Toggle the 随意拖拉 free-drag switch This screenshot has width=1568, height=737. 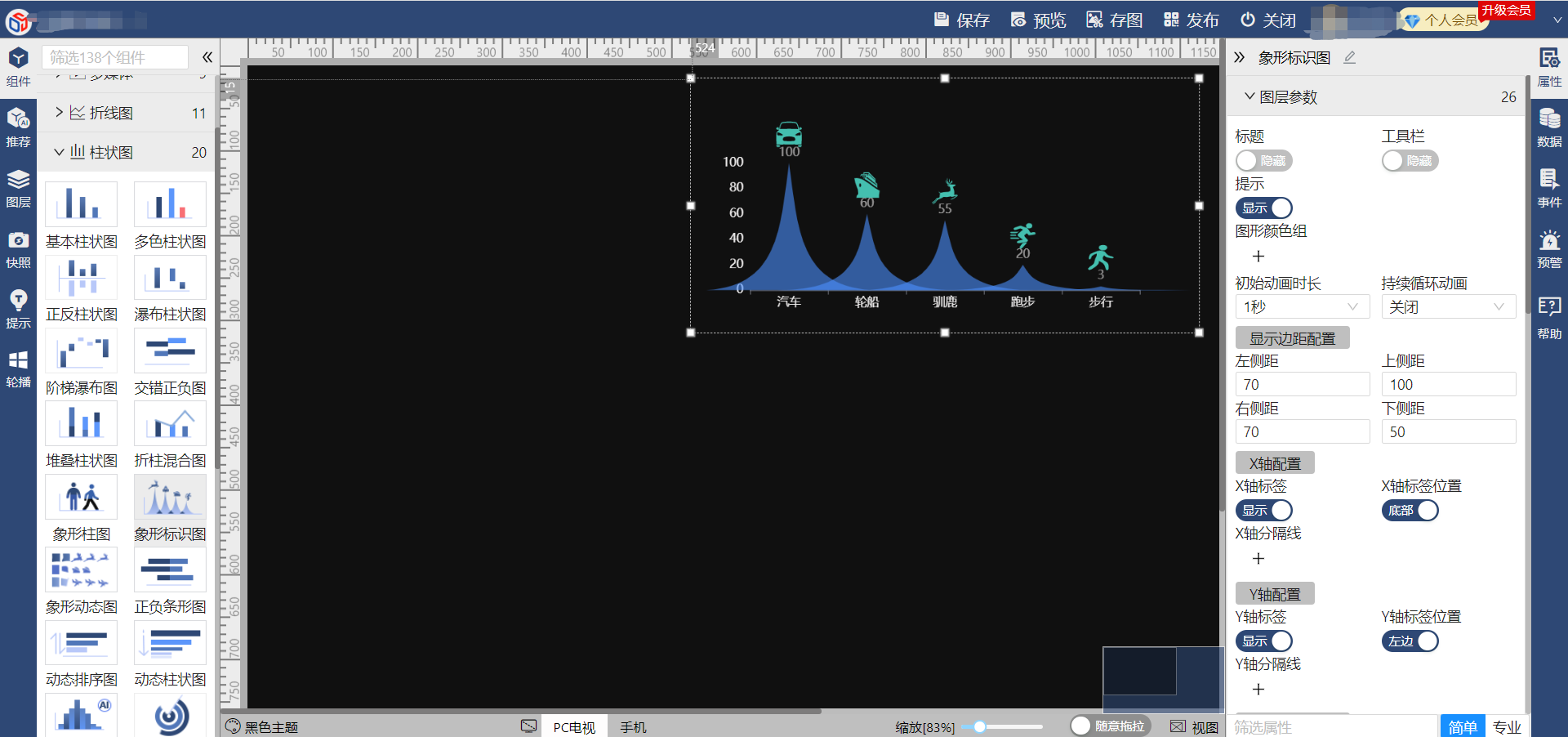(1110, 726)
